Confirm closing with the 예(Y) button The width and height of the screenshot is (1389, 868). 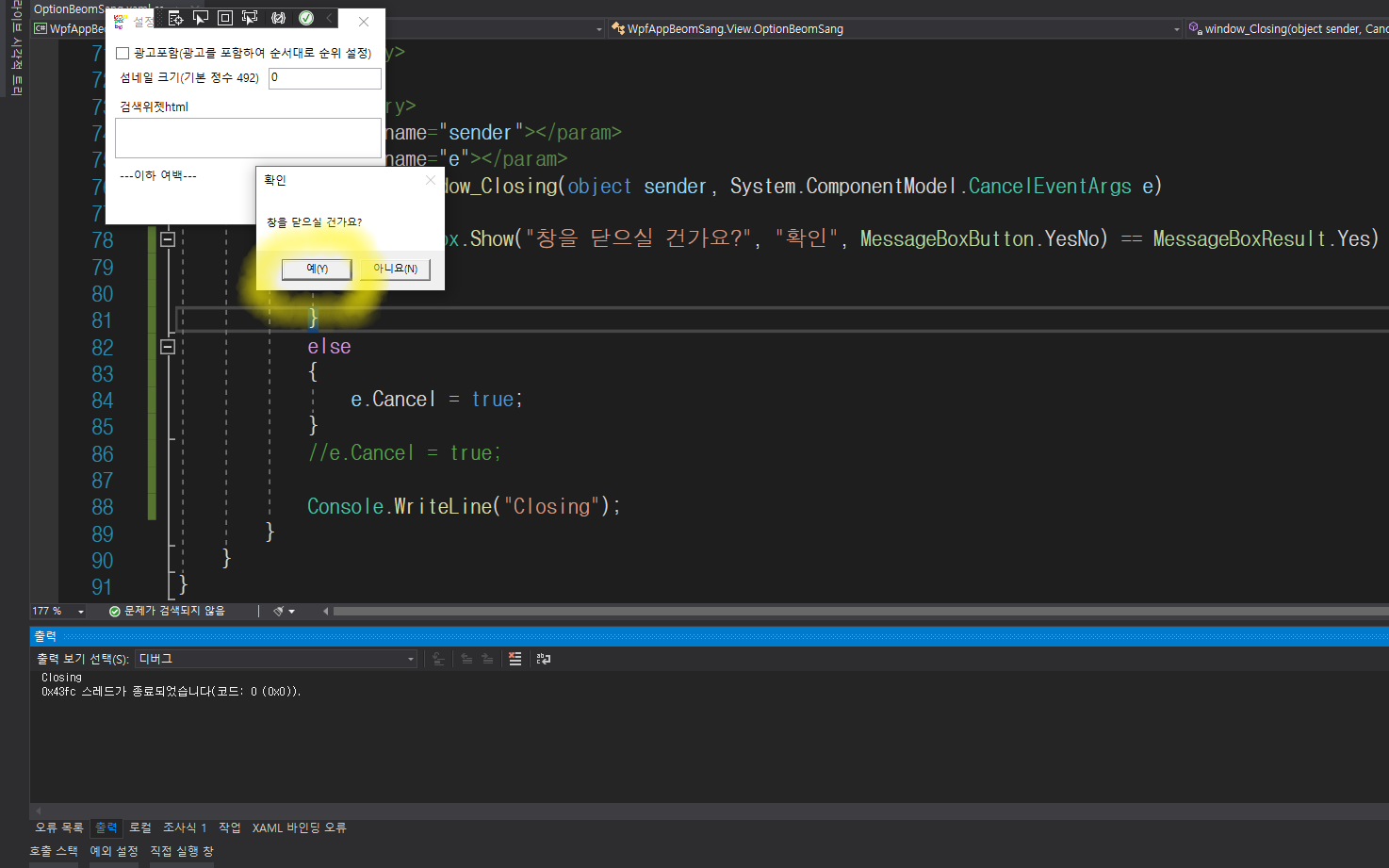tap(317, 270)
